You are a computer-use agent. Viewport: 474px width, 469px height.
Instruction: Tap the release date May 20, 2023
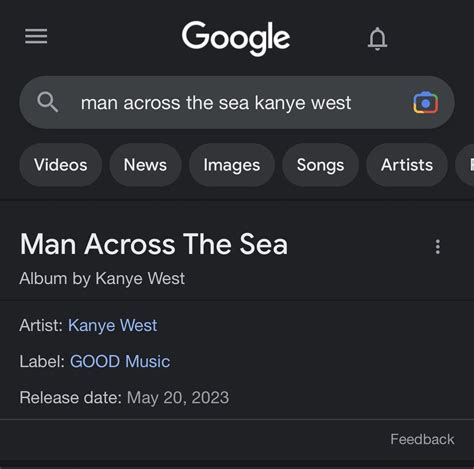click(178, 398)
